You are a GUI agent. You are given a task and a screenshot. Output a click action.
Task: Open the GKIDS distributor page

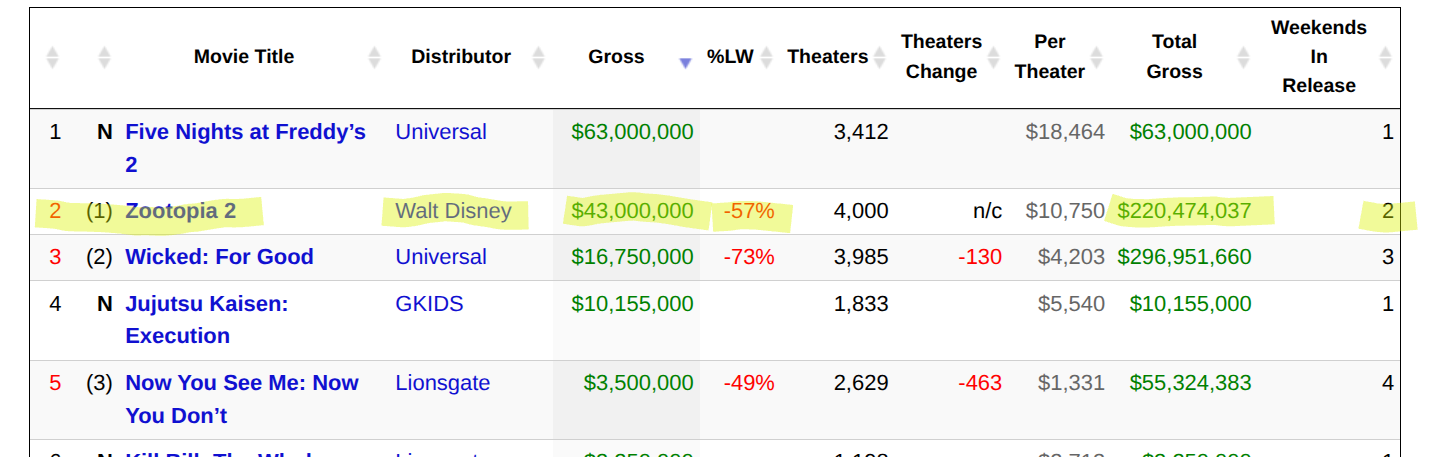click(x=429, y=304)
